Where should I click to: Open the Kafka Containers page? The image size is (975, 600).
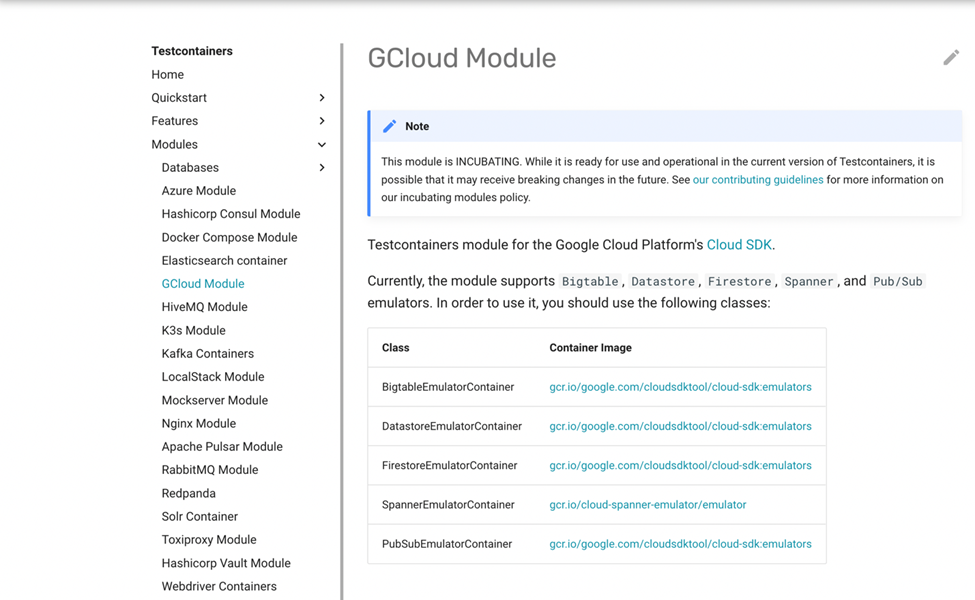point(208,354)
